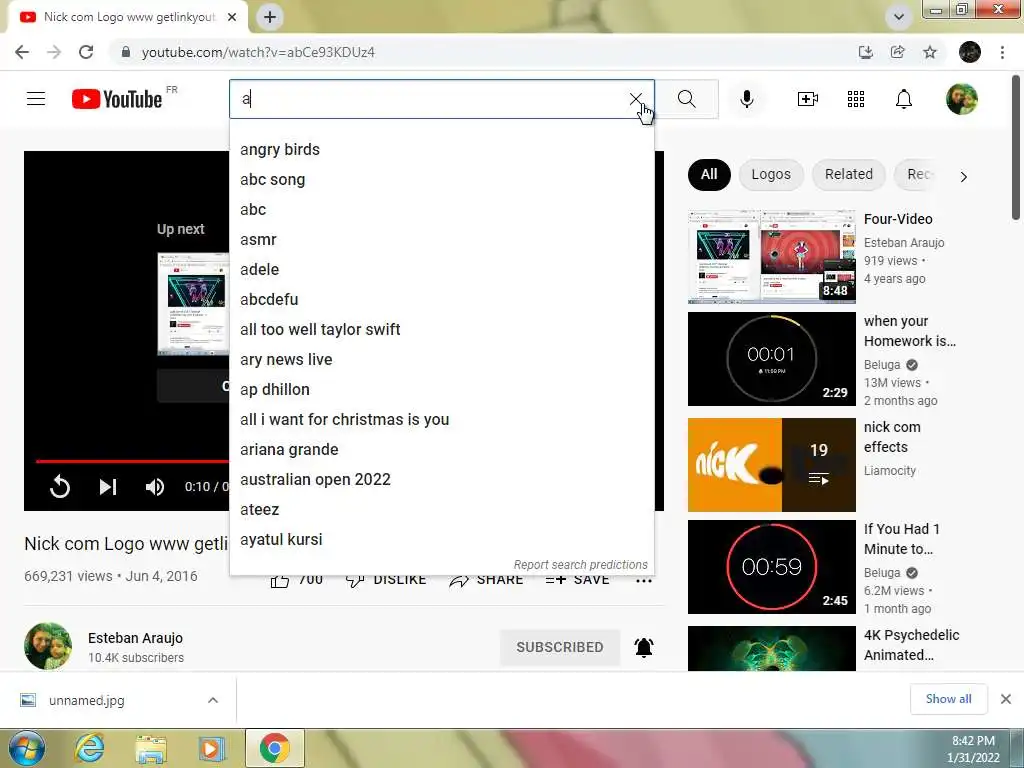Close the Nick com Logo tab
1024x768 pixels.
pos(232,17)
